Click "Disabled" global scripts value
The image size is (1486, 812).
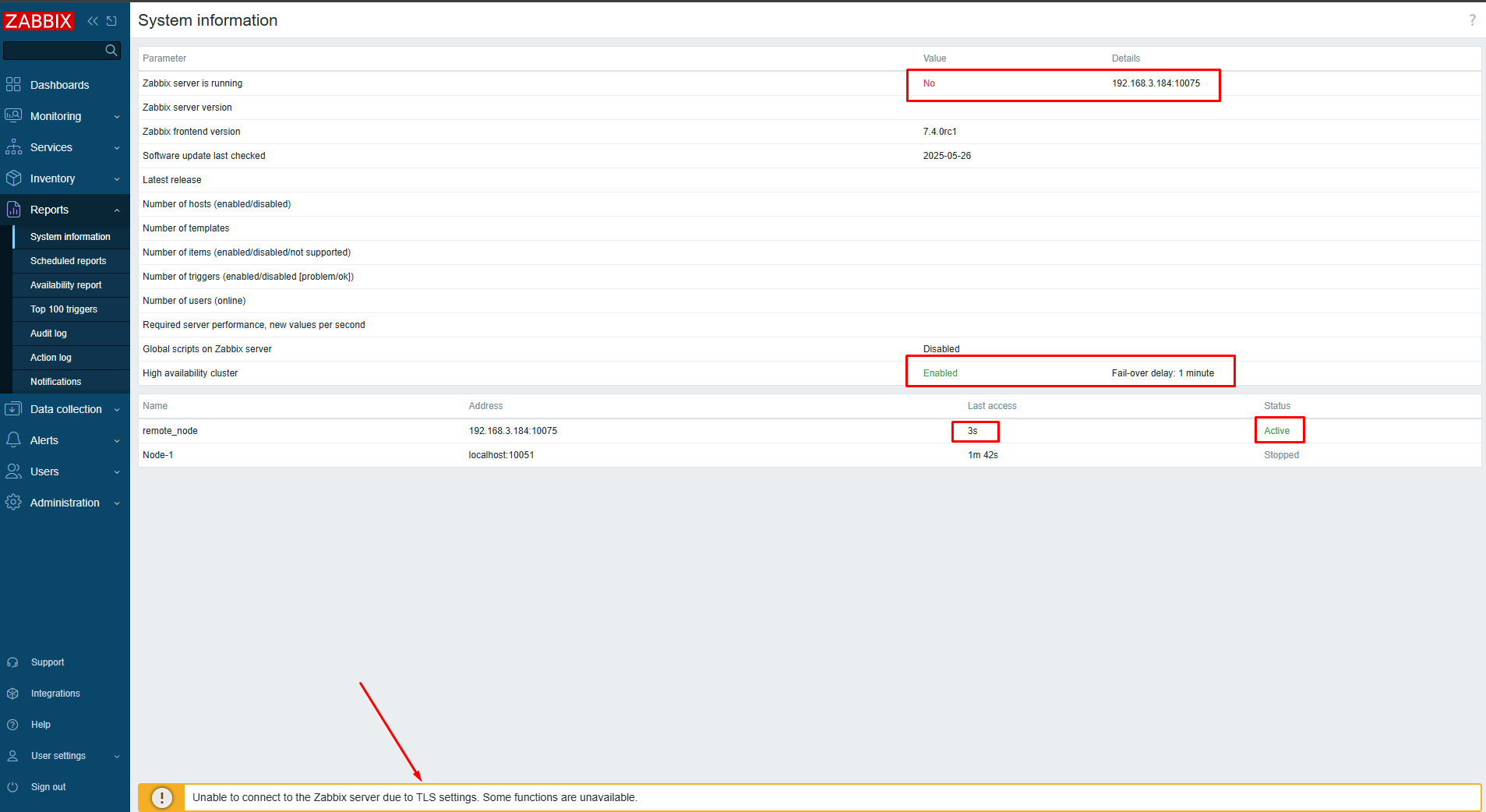(x=941, y=349)
